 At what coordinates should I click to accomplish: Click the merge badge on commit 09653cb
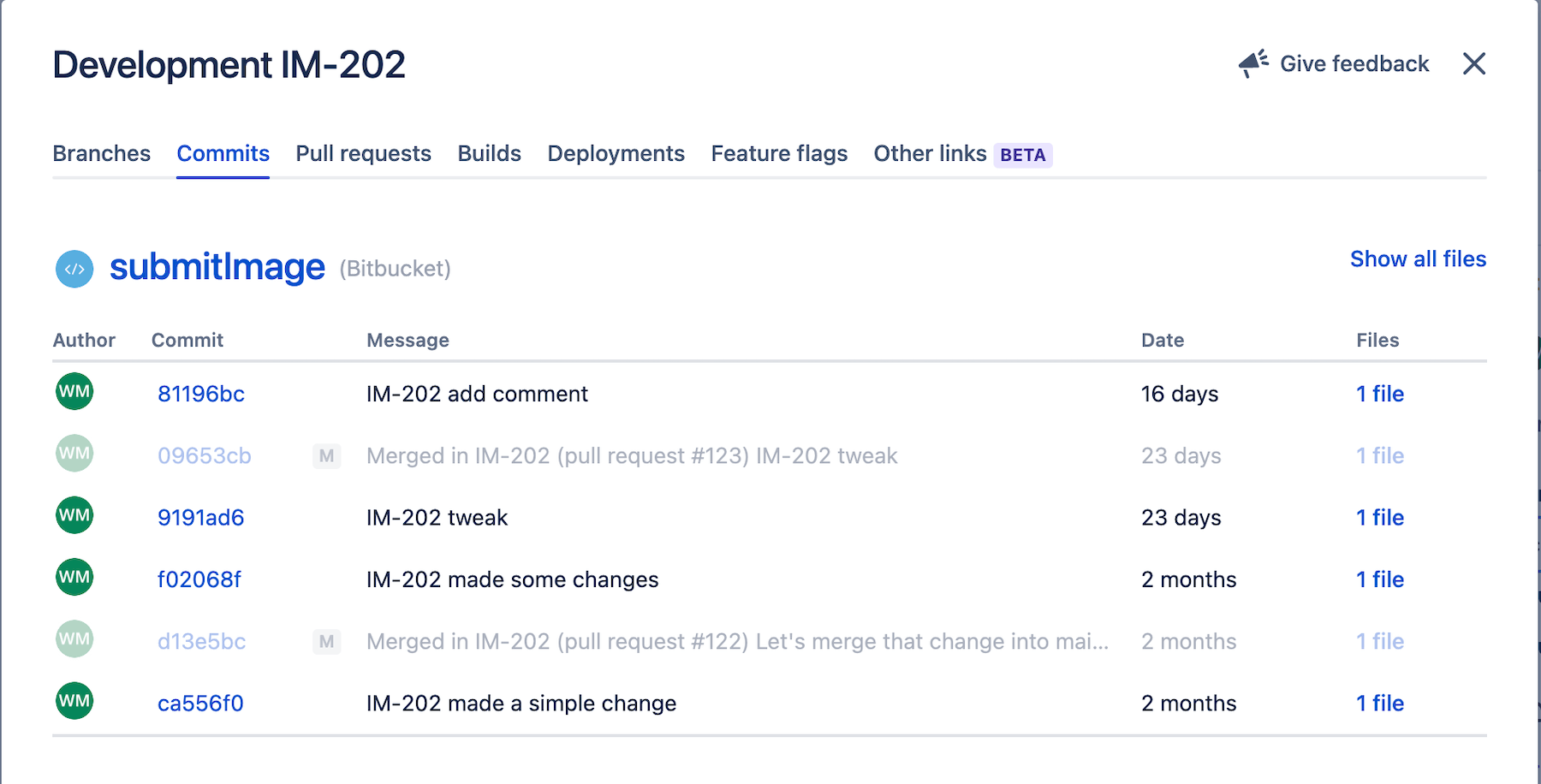click(326, 456)
